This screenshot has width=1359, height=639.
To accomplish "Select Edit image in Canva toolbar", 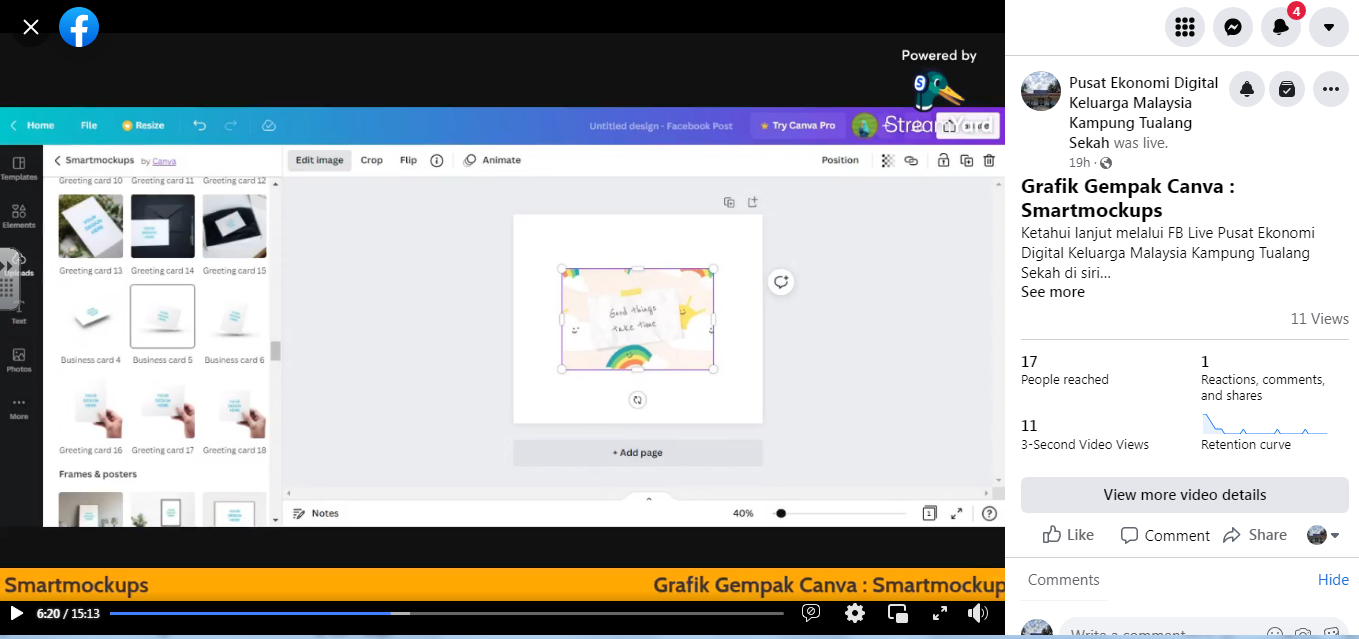I will pyautogui.click(x=319, y=160).
